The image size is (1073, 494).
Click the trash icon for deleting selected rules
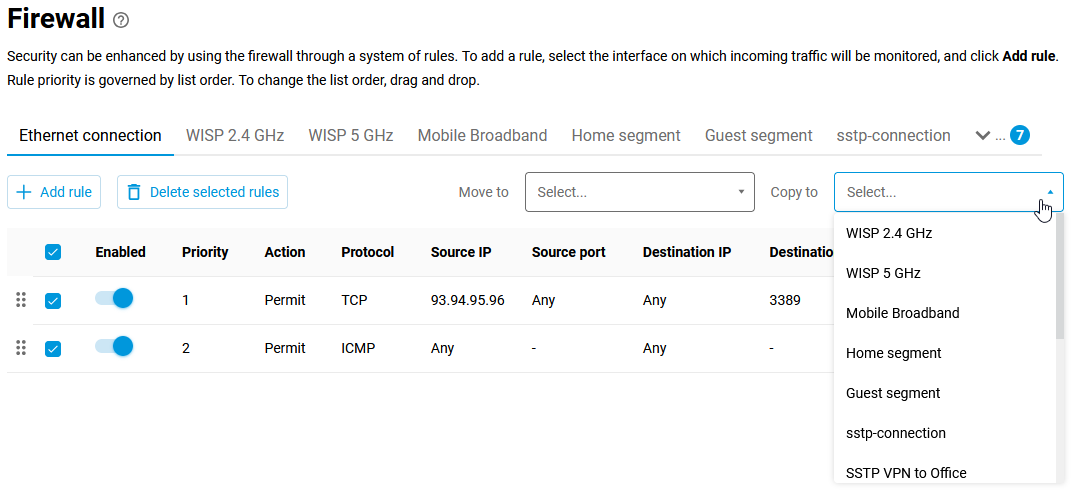pos(134,192)
